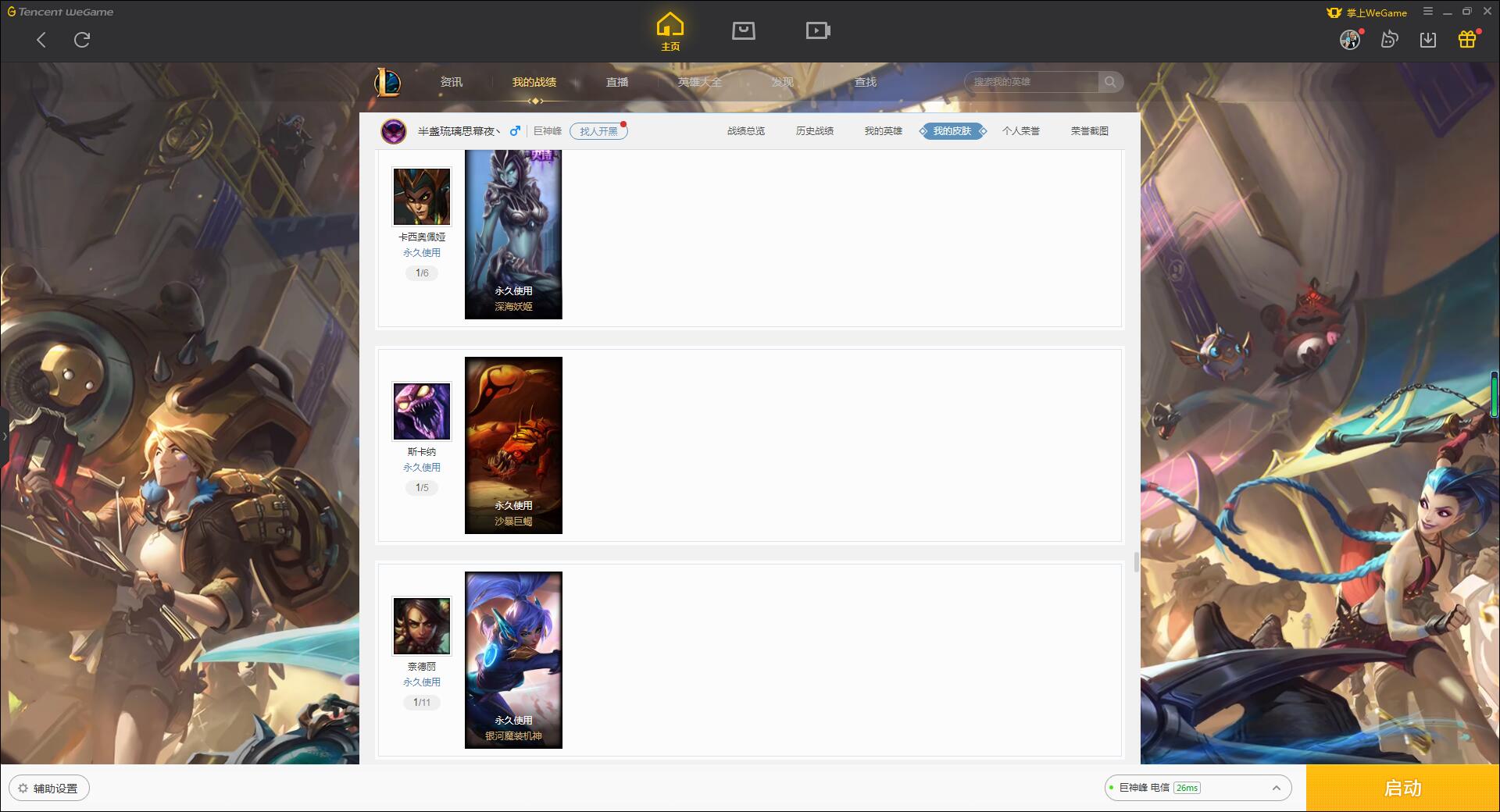The height and width of the screenshot is (812, 1500).
Task: Click the 1/11 skin count badge
Action: 422,703
